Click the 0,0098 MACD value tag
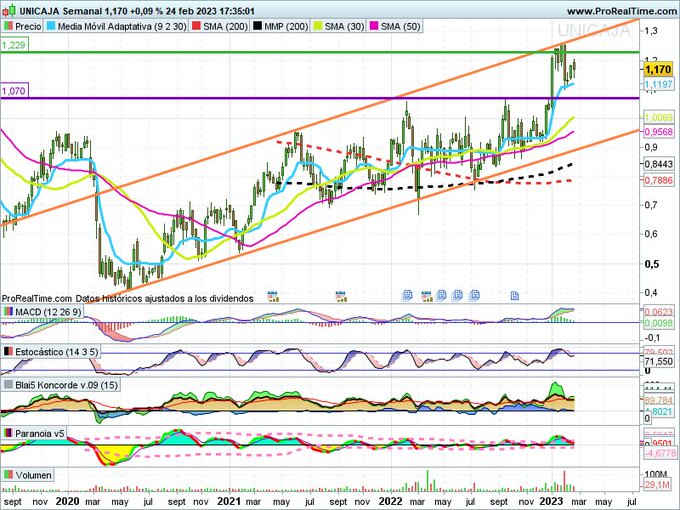 point(658,323)
